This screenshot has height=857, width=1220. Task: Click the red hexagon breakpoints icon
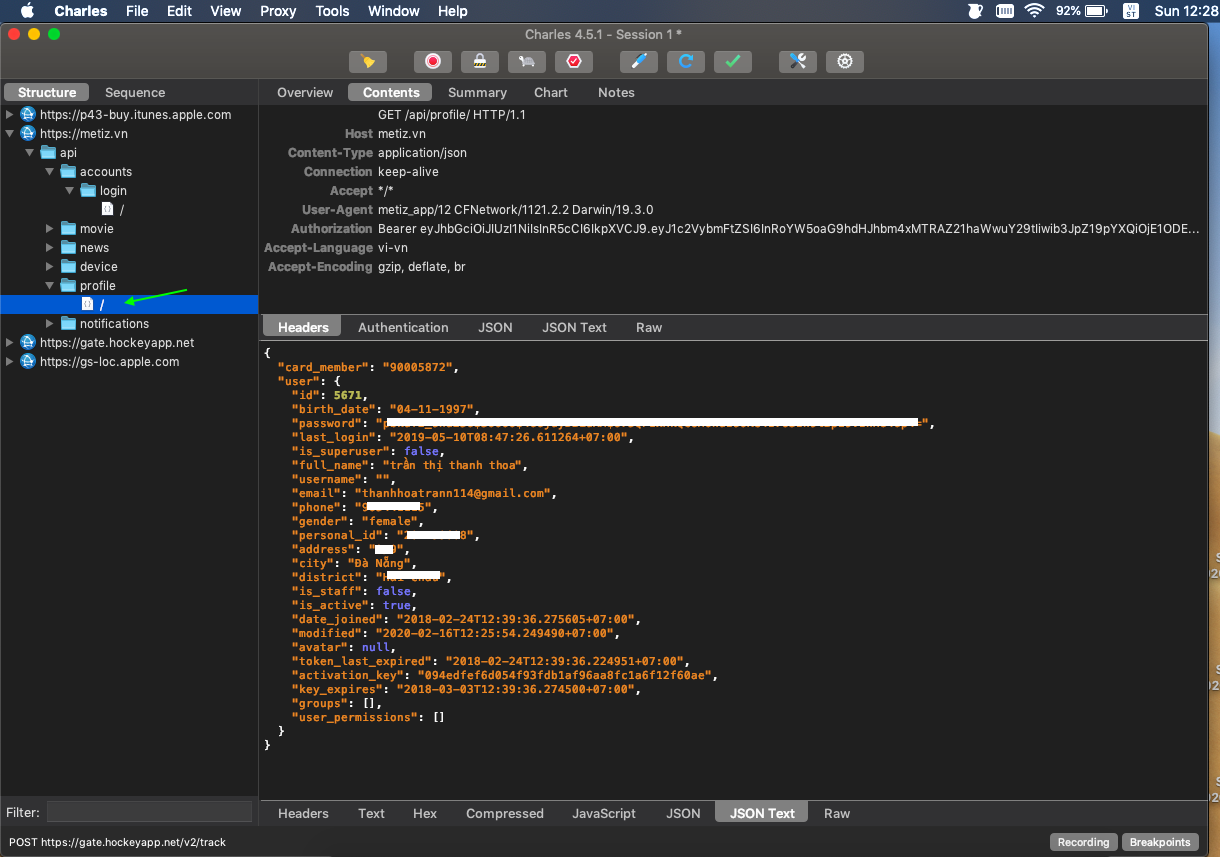click(574, 61)
